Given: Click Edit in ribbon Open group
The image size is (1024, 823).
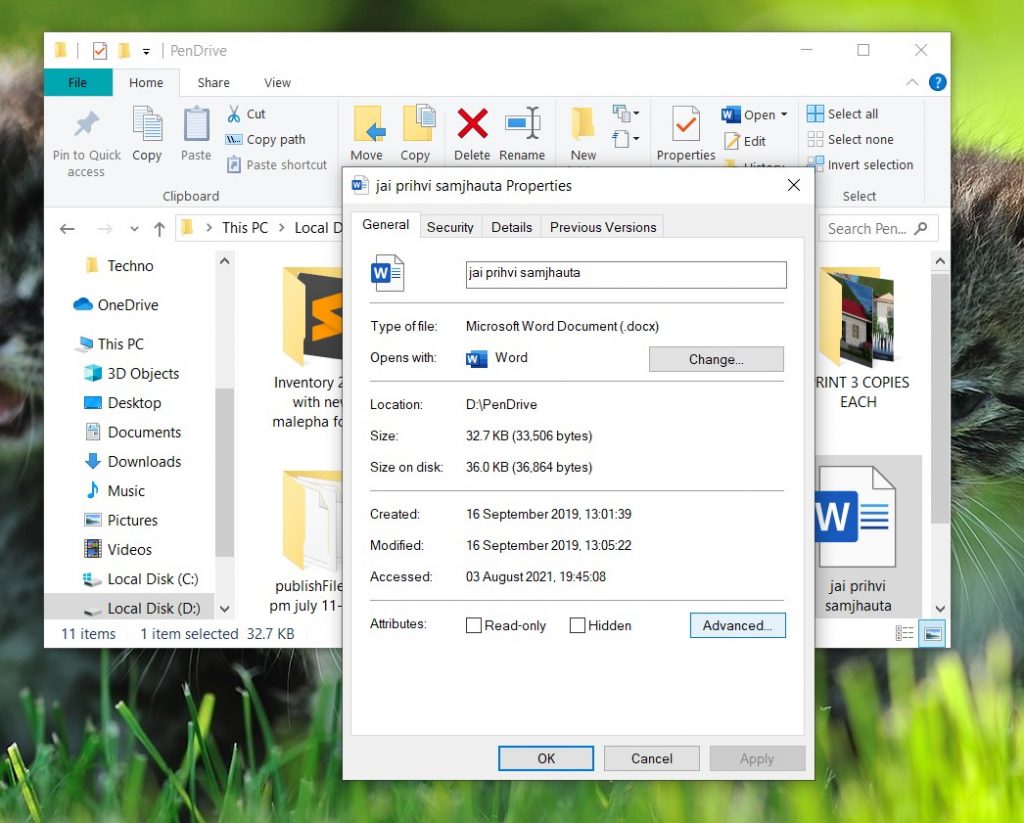Looking at the screenshot, I should pyautogui.click(x=745, y=141).
